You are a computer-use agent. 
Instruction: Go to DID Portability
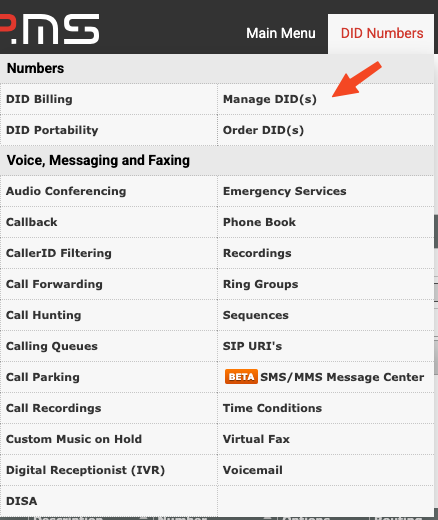pos(52,130)
